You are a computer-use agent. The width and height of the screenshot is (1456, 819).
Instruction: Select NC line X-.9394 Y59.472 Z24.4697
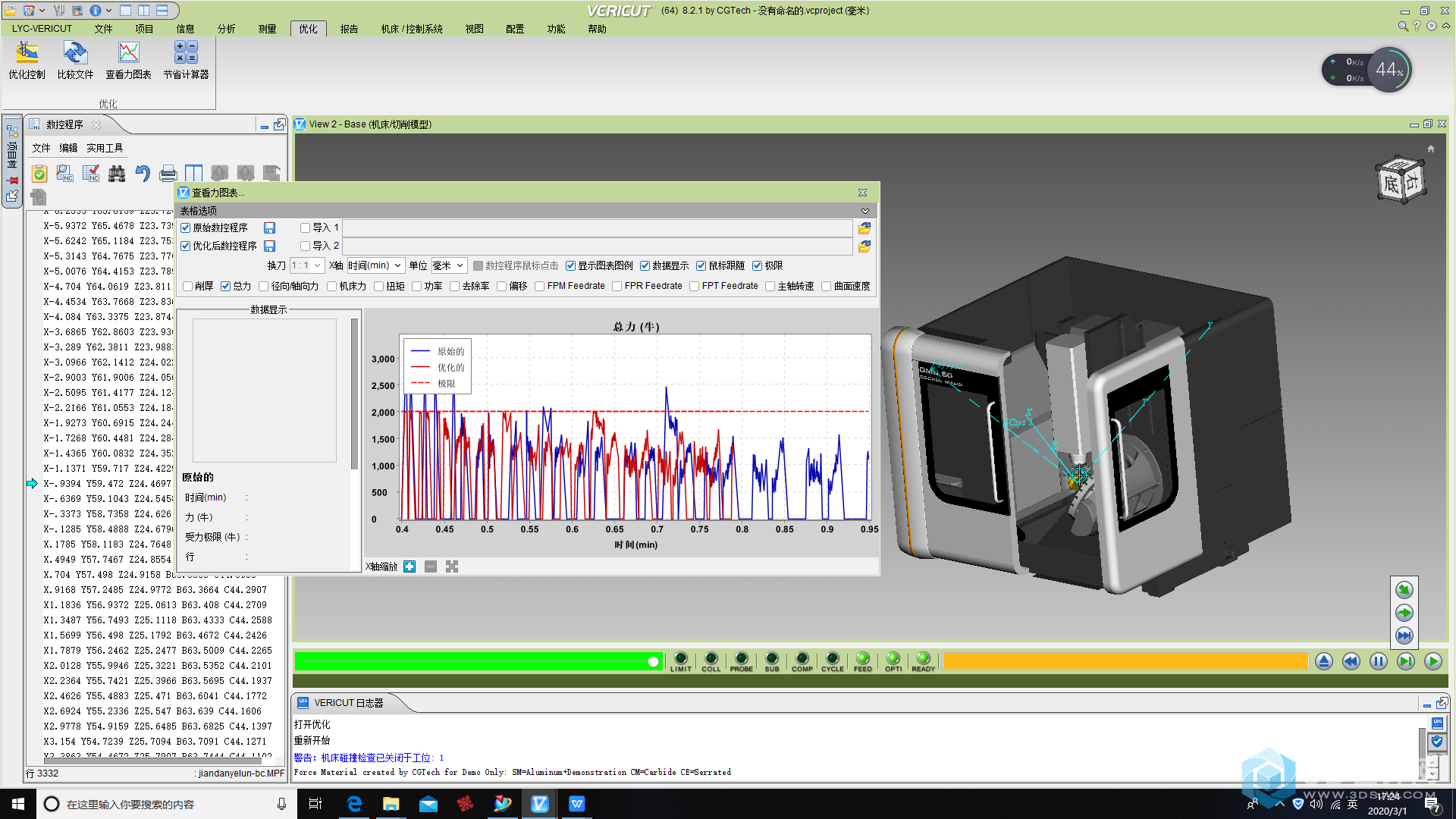pyautogui.click(x=107, y=483)
